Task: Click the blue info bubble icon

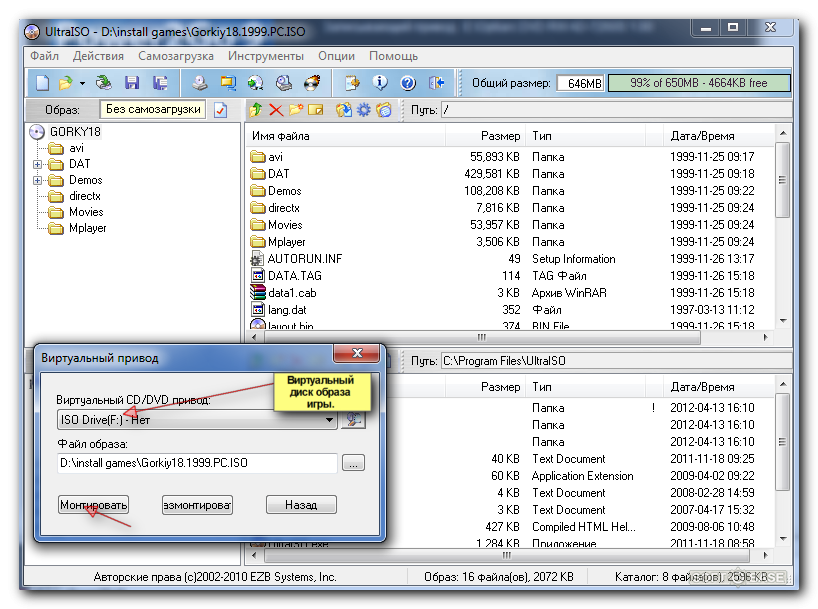Action: 380,82
